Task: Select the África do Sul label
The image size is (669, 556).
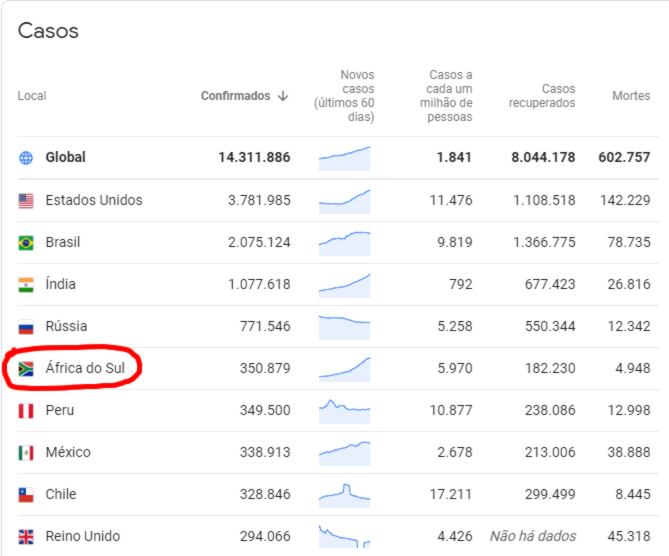Action: 85,368
